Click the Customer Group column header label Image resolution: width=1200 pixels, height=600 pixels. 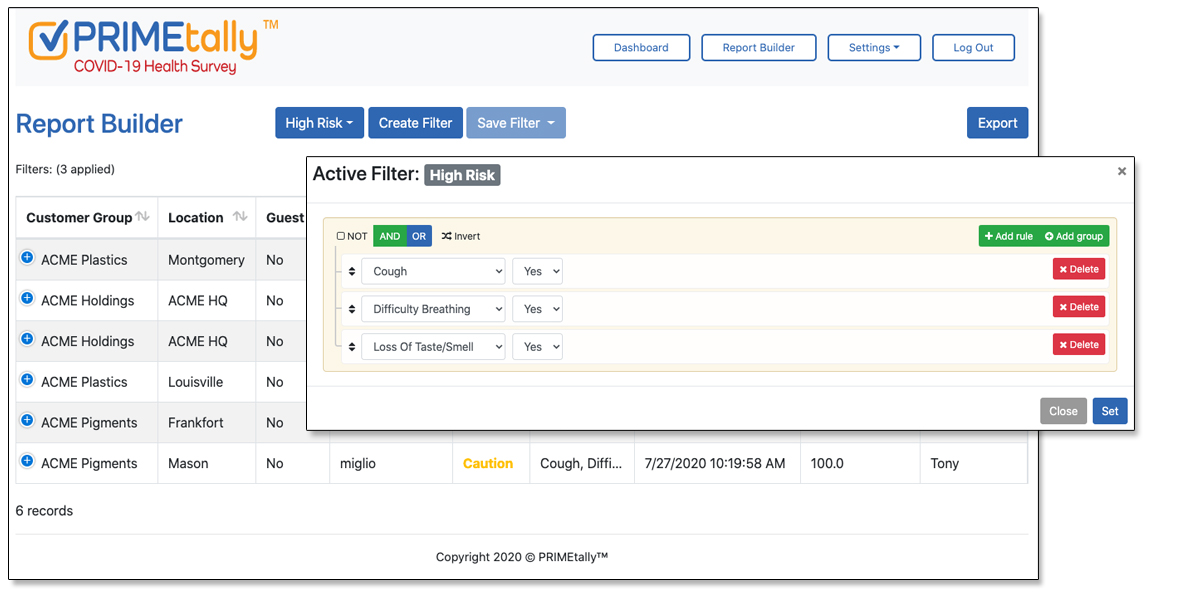point(79,218)
